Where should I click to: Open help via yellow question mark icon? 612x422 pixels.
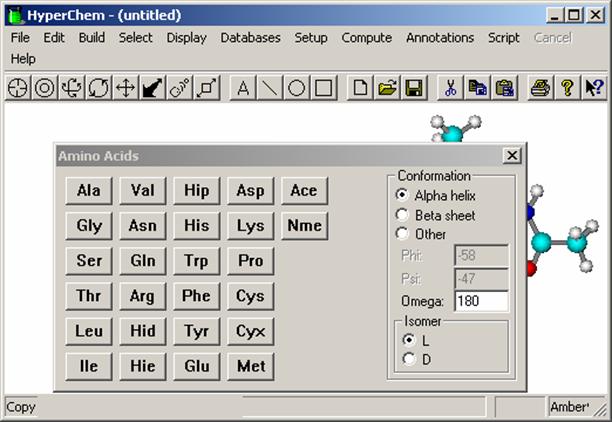pos(568,88)
